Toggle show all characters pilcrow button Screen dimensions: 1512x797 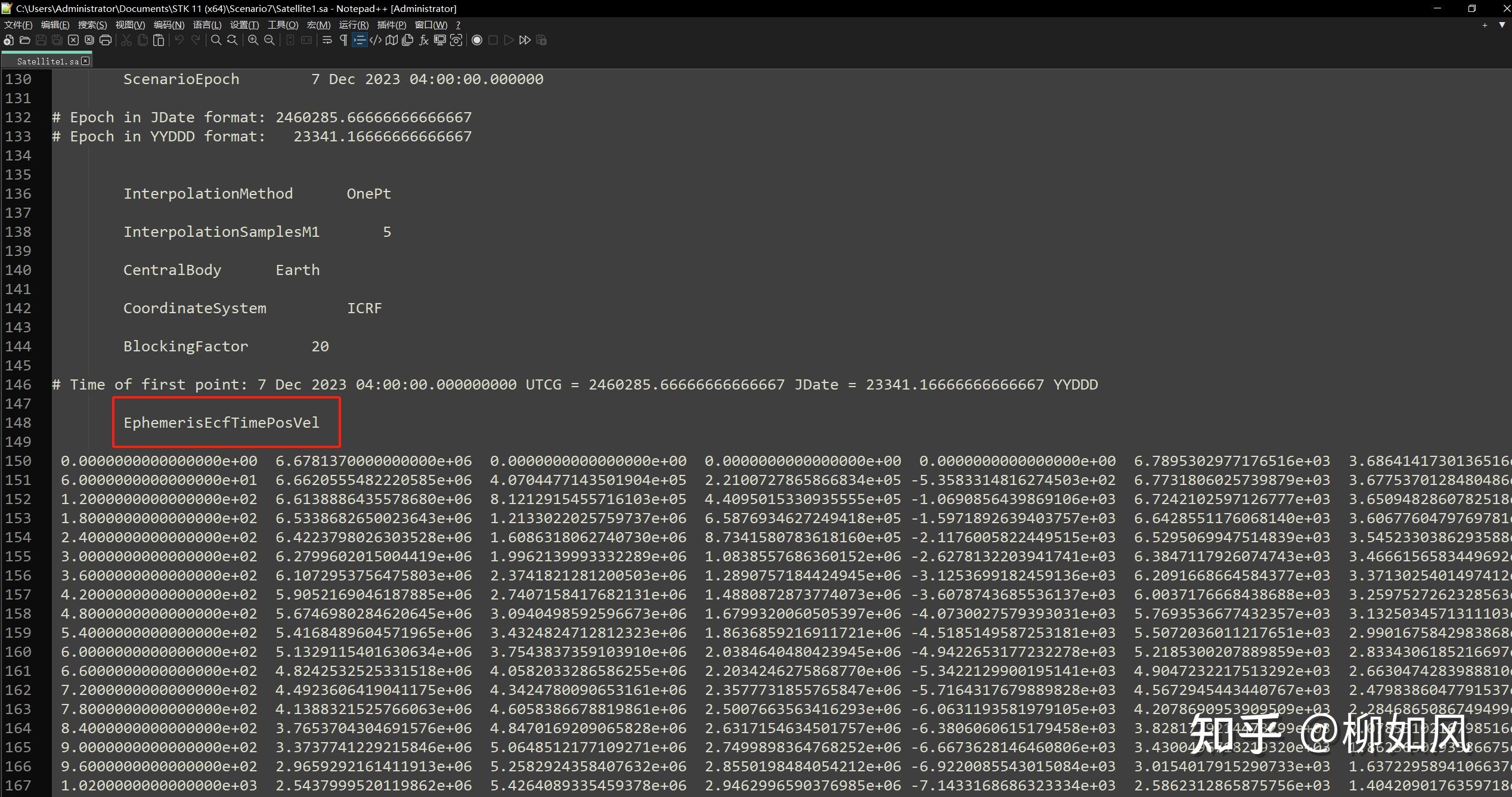[343, 40]
